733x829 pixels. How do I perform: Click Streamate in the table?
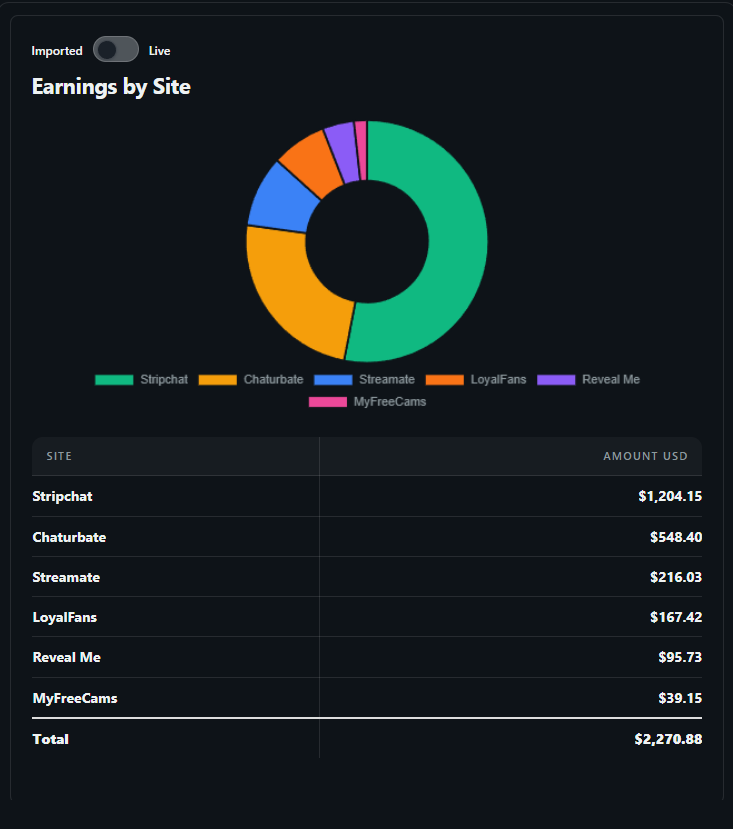[66, 577]
